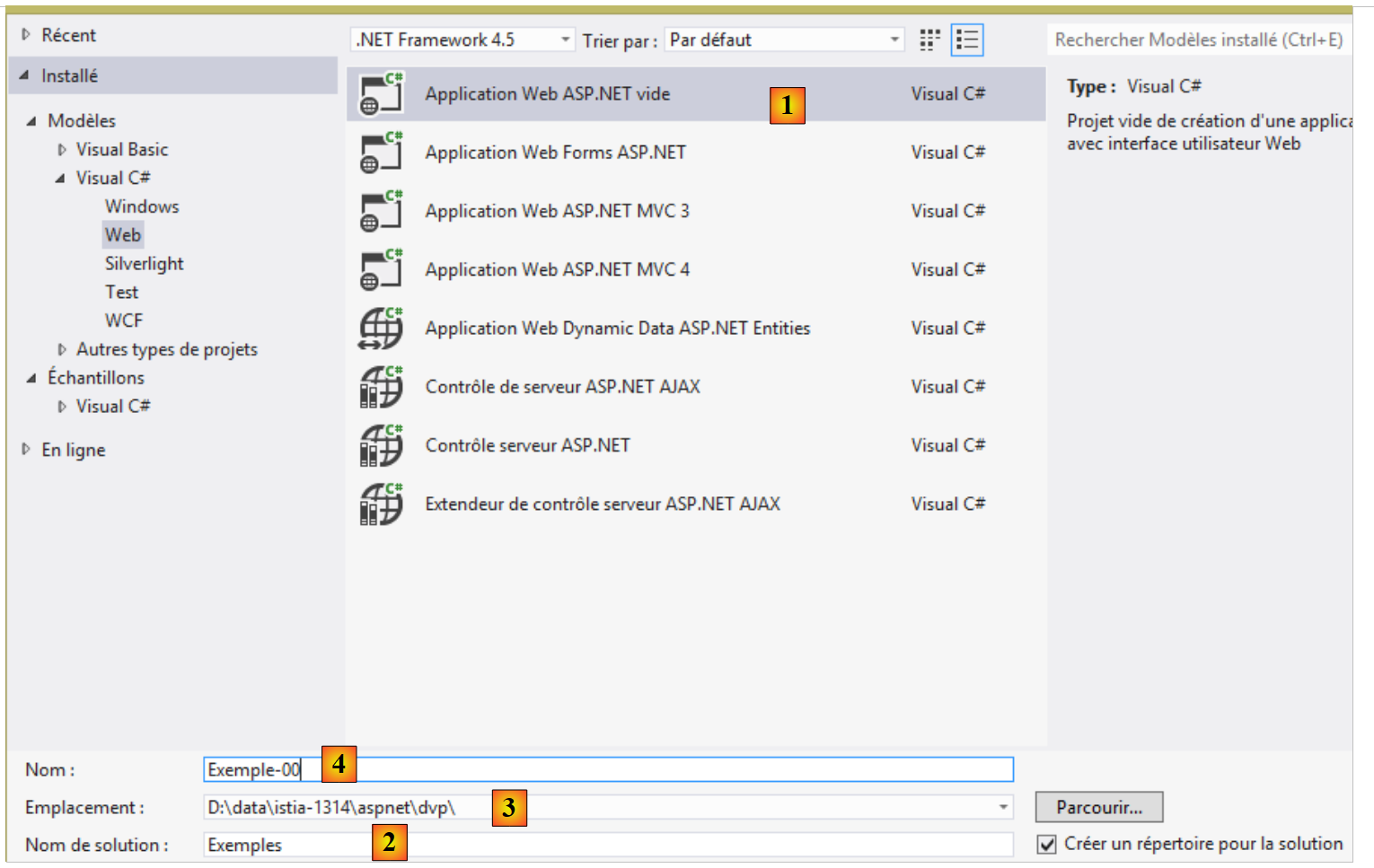The image size is (1374, 868).
Task: Open the 'Trier par' Par défaut dropdown
Action: (x=894, y=39)
